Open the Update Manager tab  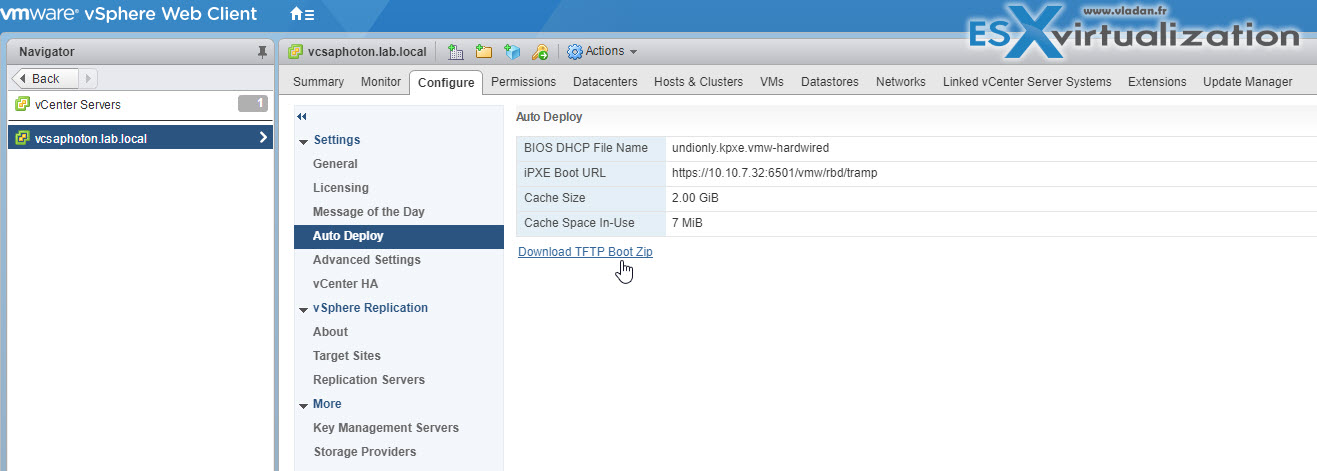tap(1248, 82)
